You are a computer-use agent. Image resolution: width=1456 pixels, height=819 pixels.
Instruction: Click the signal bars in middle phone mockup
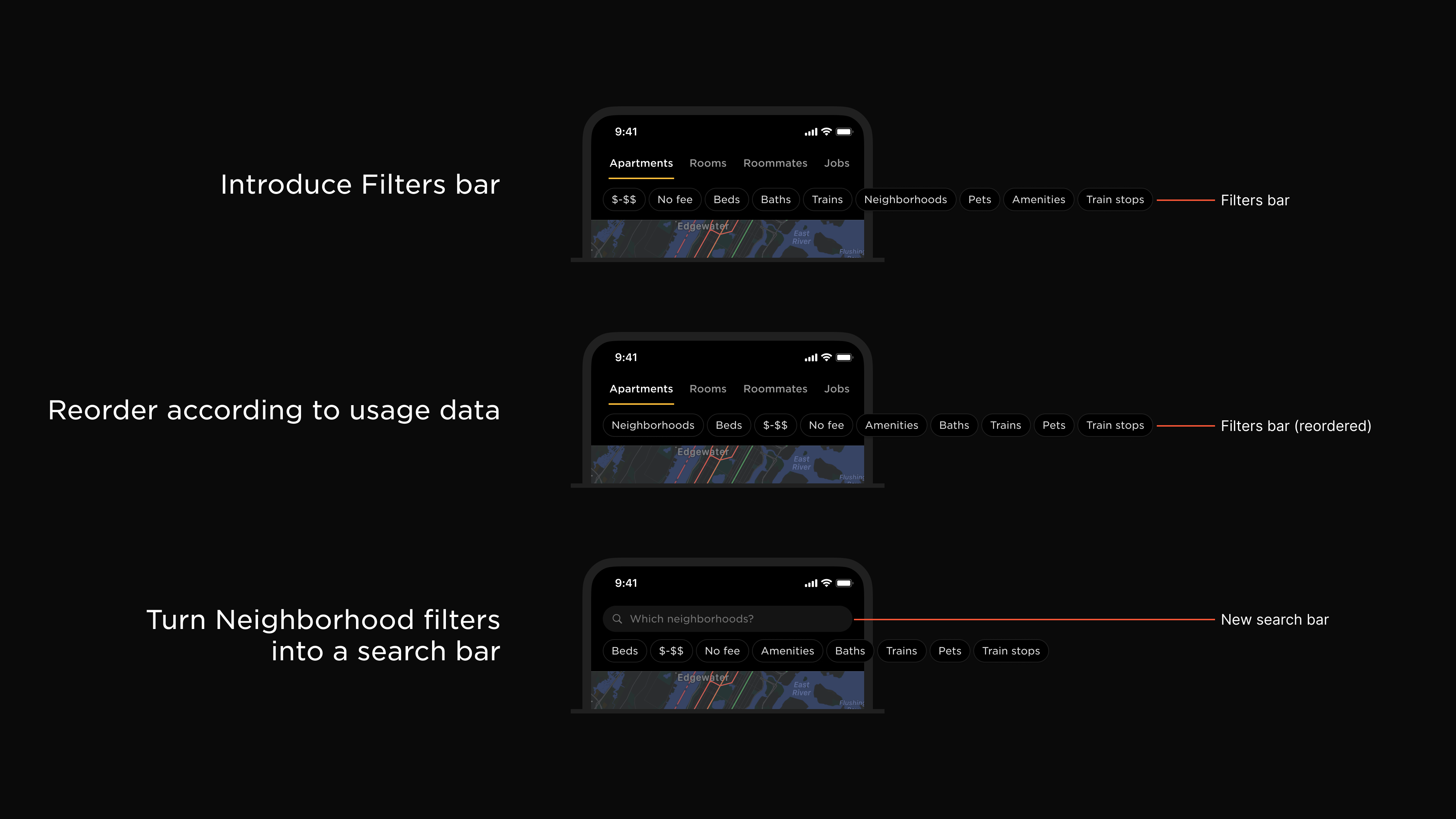pos(811,358)
